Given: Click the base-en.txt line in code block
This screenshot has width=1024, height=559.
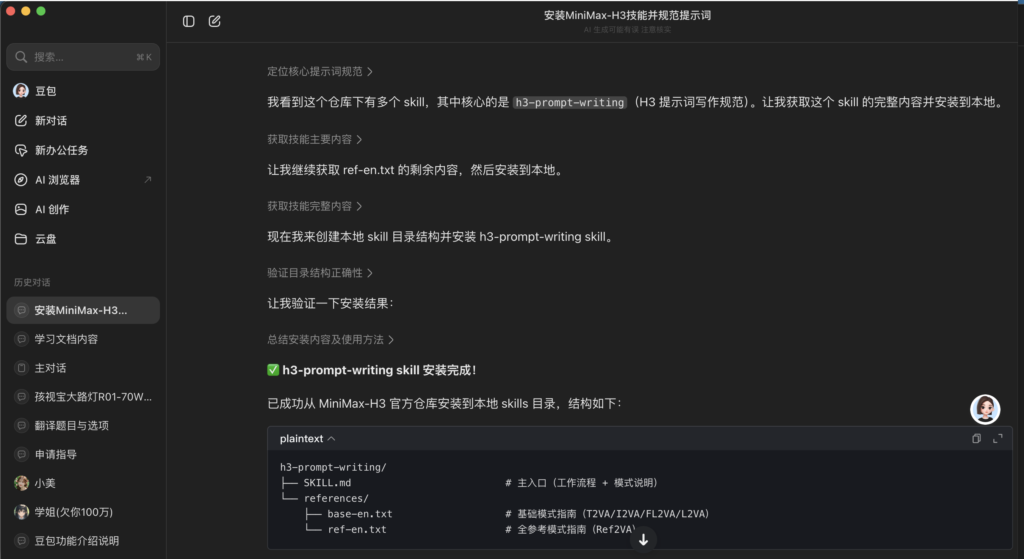Looking at the screenshot, I should 360,514.
